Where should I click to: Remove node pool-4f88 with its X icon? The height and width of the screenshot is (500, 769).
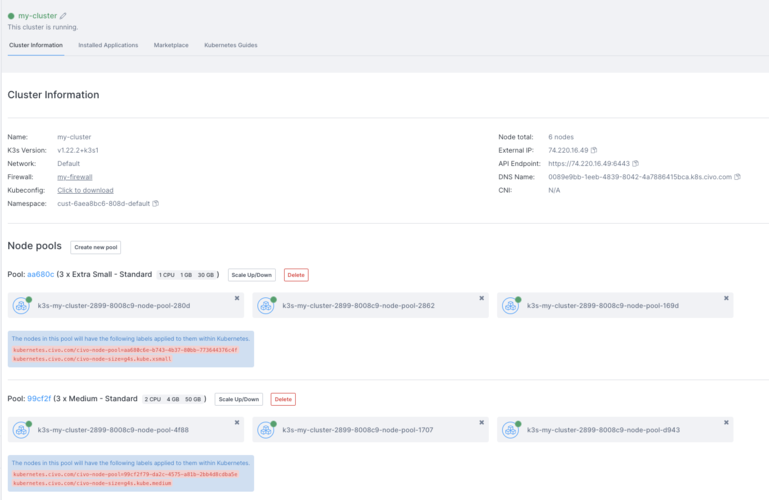(237, 423)
